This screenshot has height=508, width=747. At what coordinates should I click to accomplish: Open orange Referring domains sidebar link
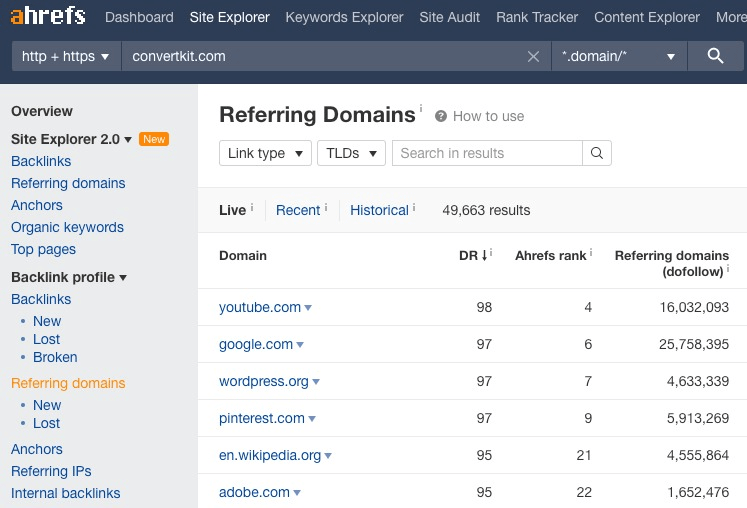pos(68,383)
